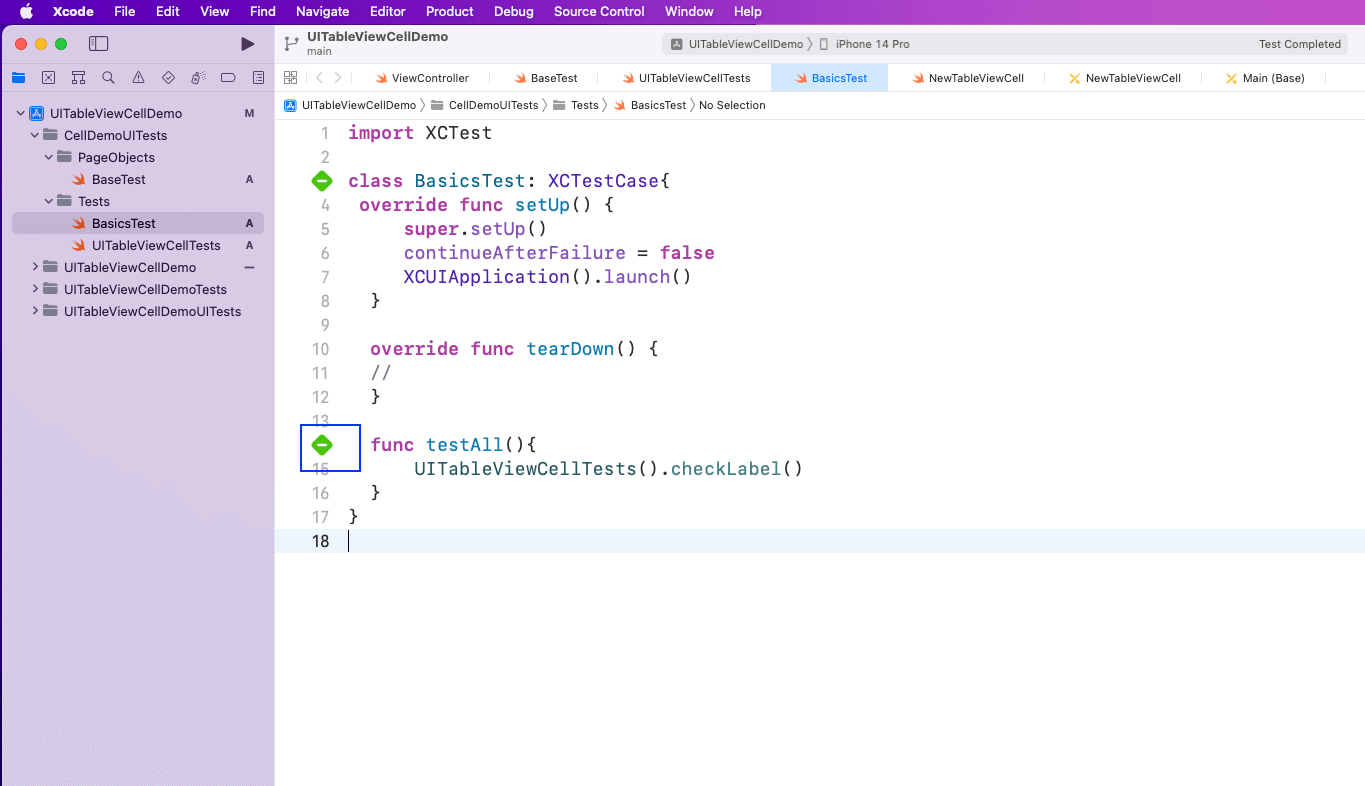Image resolution: width=1365 pixels, height=786 pixels.
Task: Switch to the Test navigator
Action: pyautogui.click(x=168, y=78)
